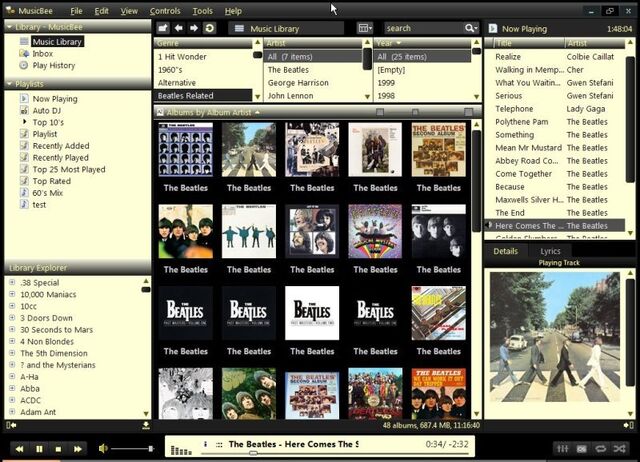
Task: Select George Harrison in Artist list
Action: [x=298, y=83]
